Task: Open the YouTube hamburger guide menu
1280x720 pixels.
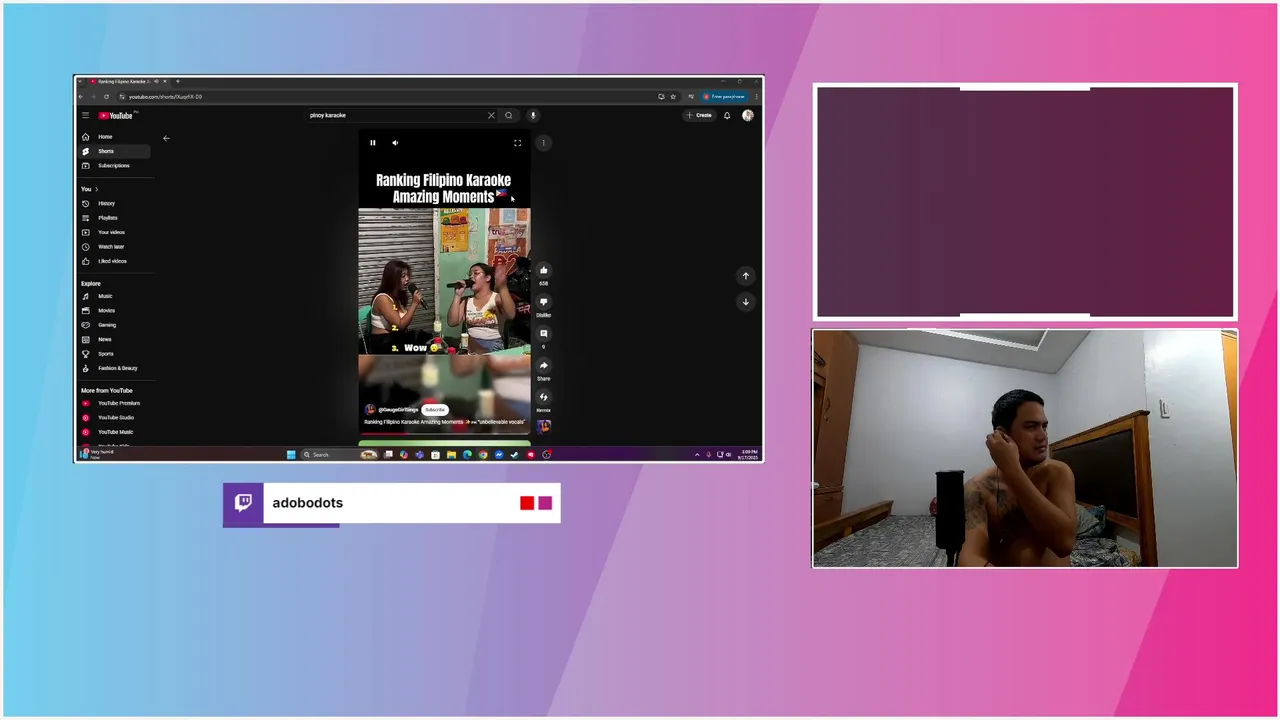Action: point(86,115)
